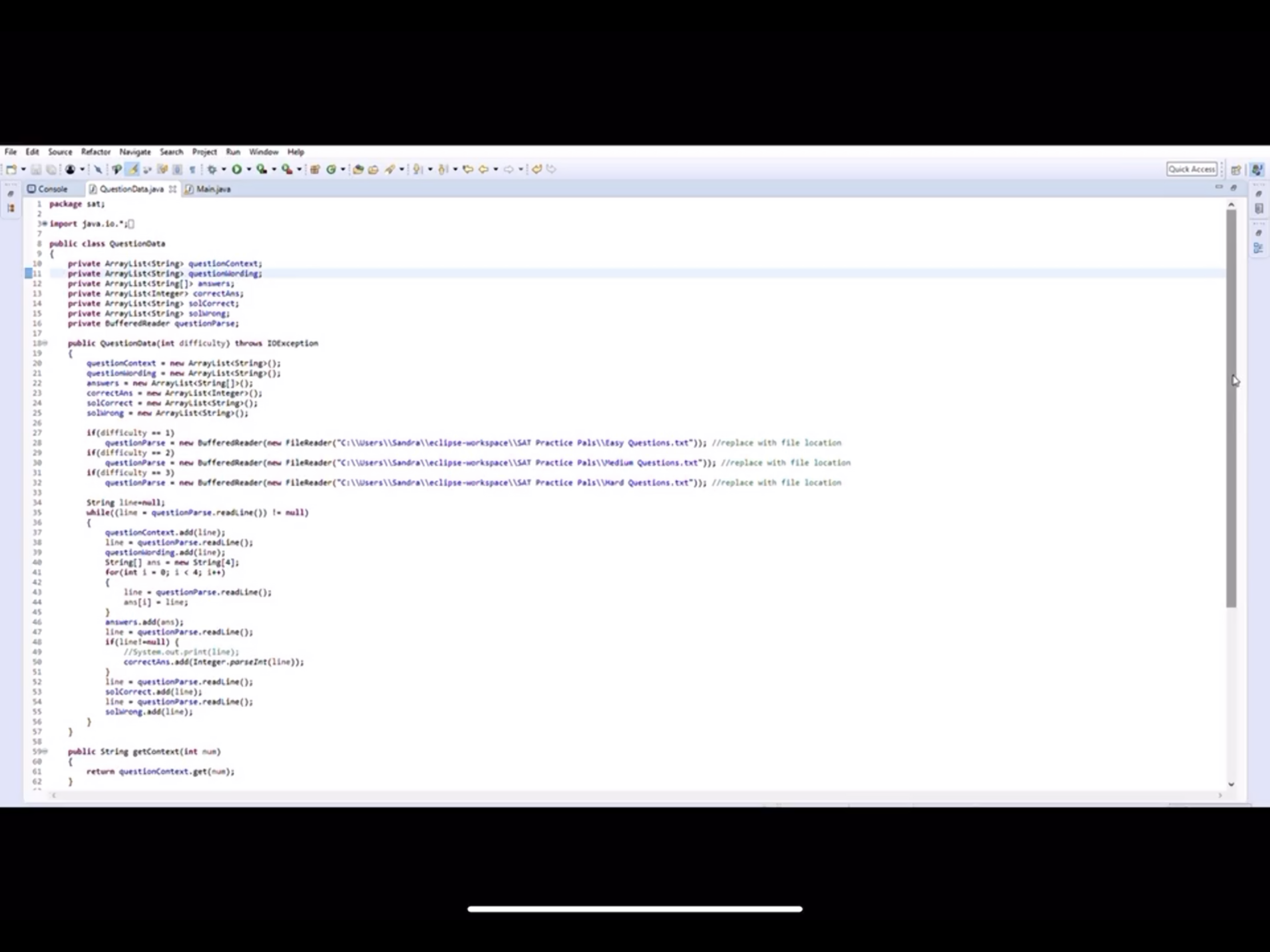Close the QuestionData.java tab

172,189
